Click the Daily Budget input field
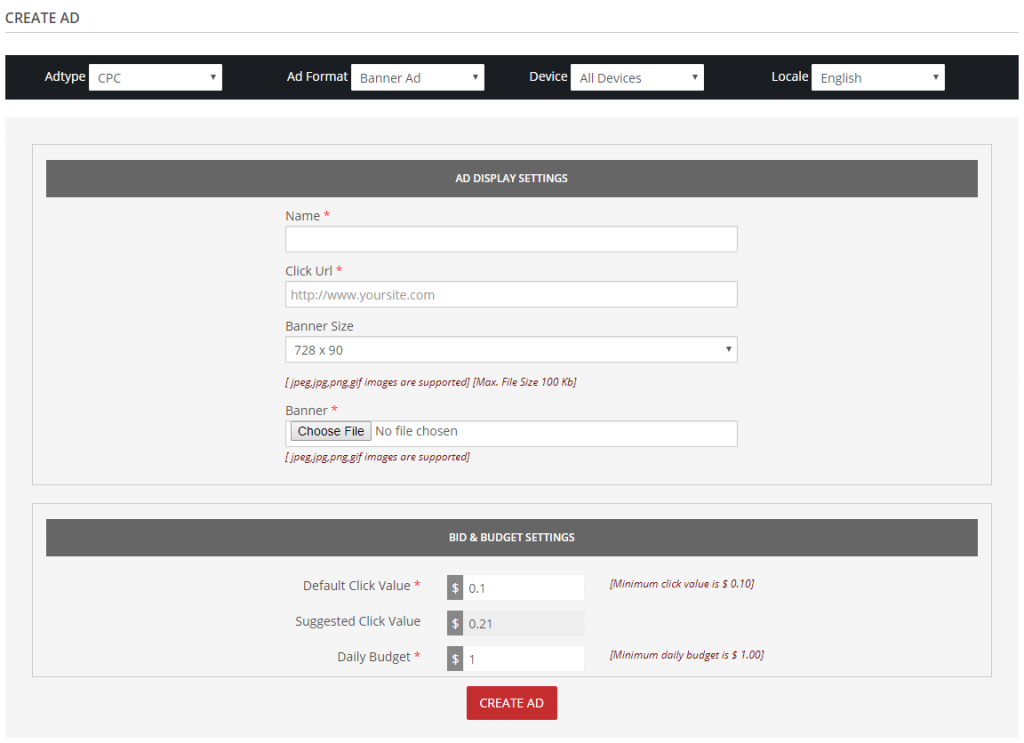 [525, 658]
